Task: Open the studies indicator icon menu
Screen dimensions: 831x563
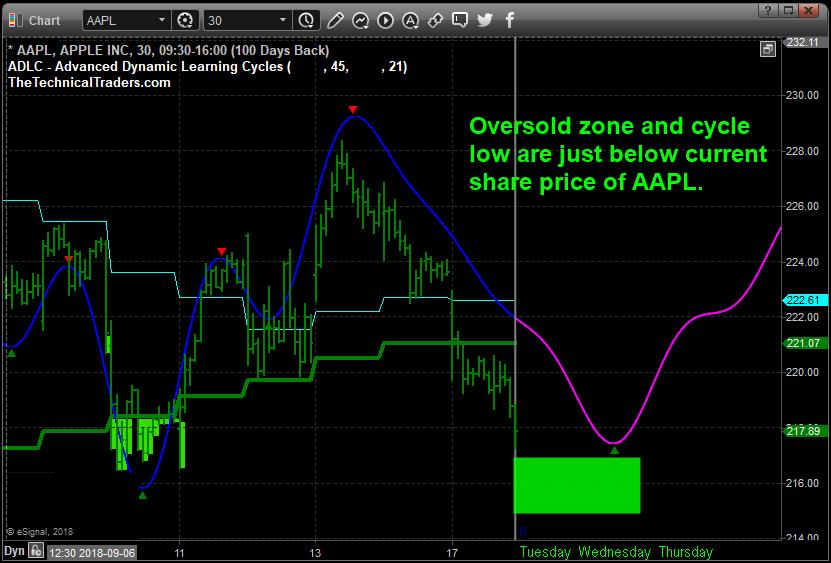Action: tap(360, 21)
